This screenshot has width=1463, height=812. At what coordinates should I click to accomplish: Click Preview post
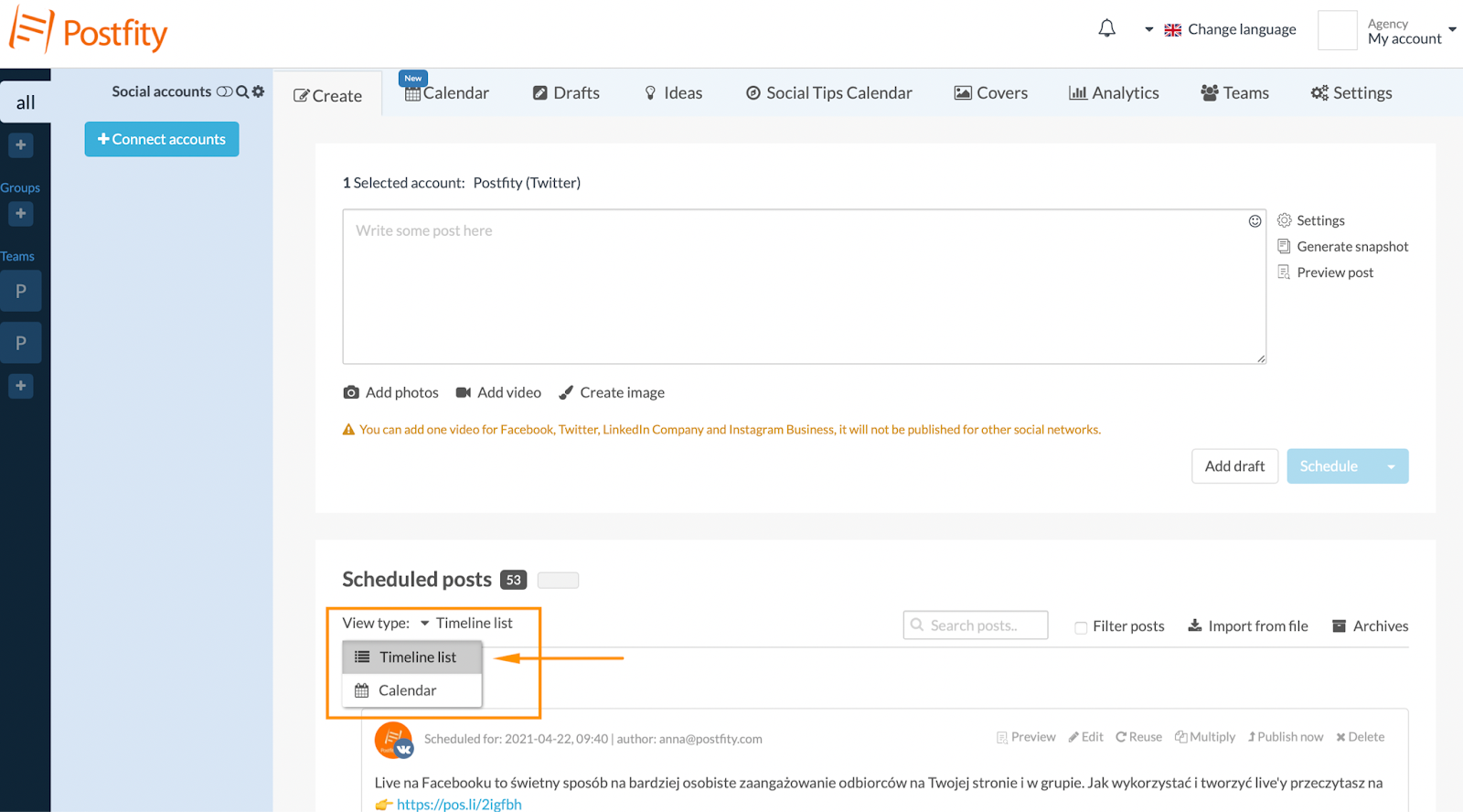coord(1325,272)
